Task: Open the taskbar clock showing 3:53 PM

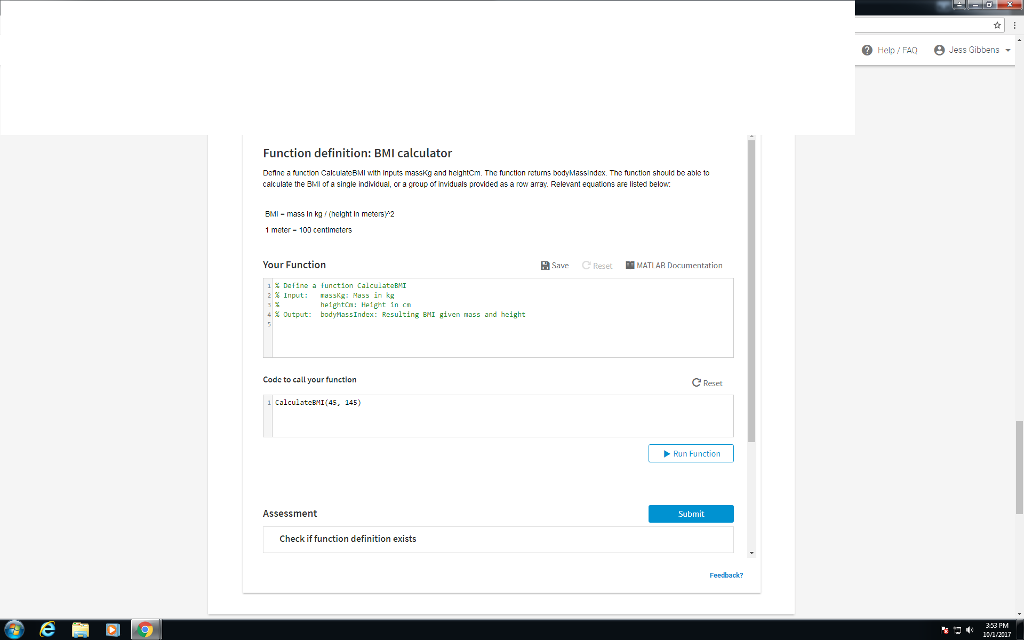Action: pyautogui.click(x=997, y=630)
